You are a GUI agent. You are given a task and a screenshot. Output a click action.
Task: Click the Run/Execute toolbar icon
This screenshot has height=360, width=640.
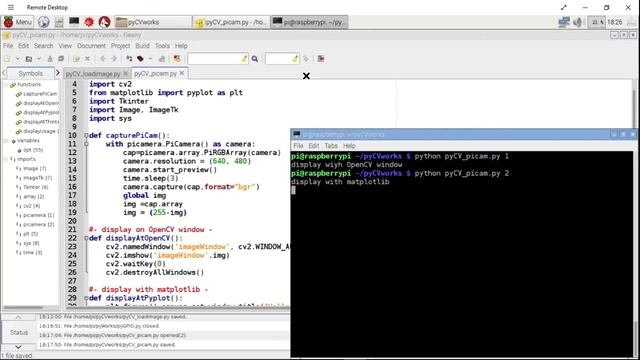coord(162,59)
